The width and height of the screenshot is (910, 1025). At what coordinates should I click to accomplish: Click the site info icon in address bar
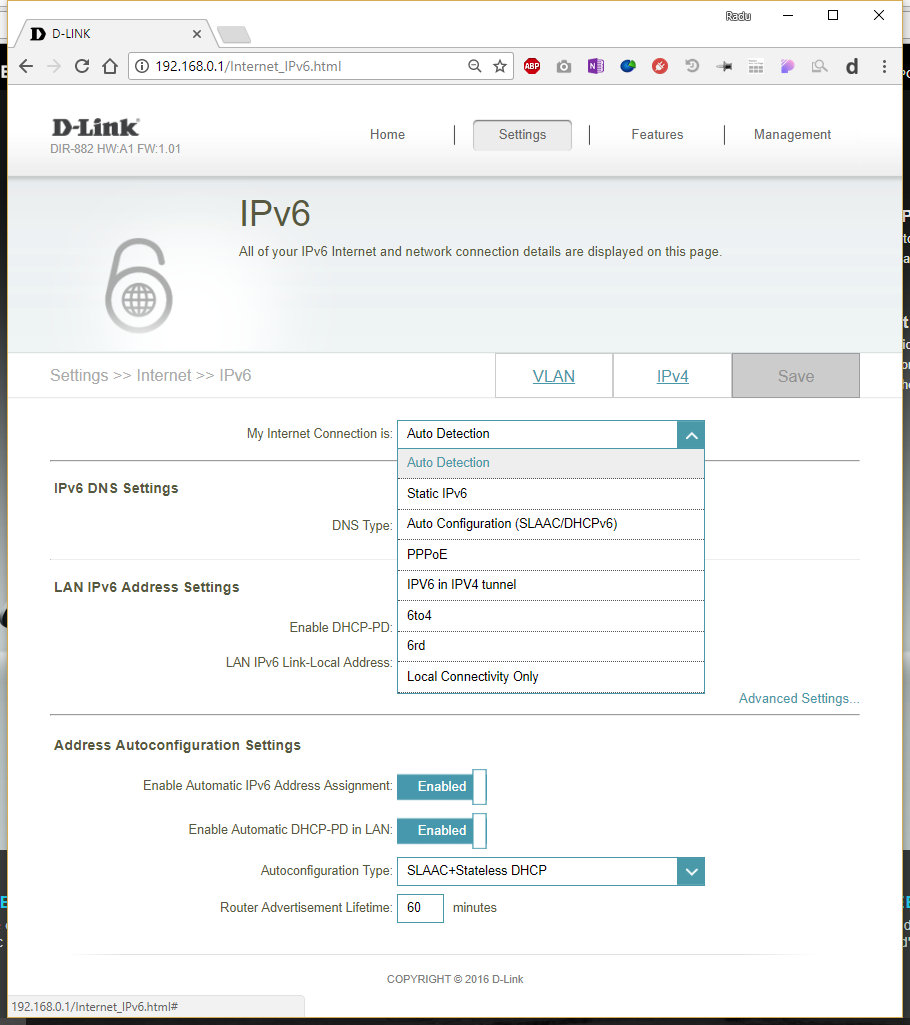142,66
